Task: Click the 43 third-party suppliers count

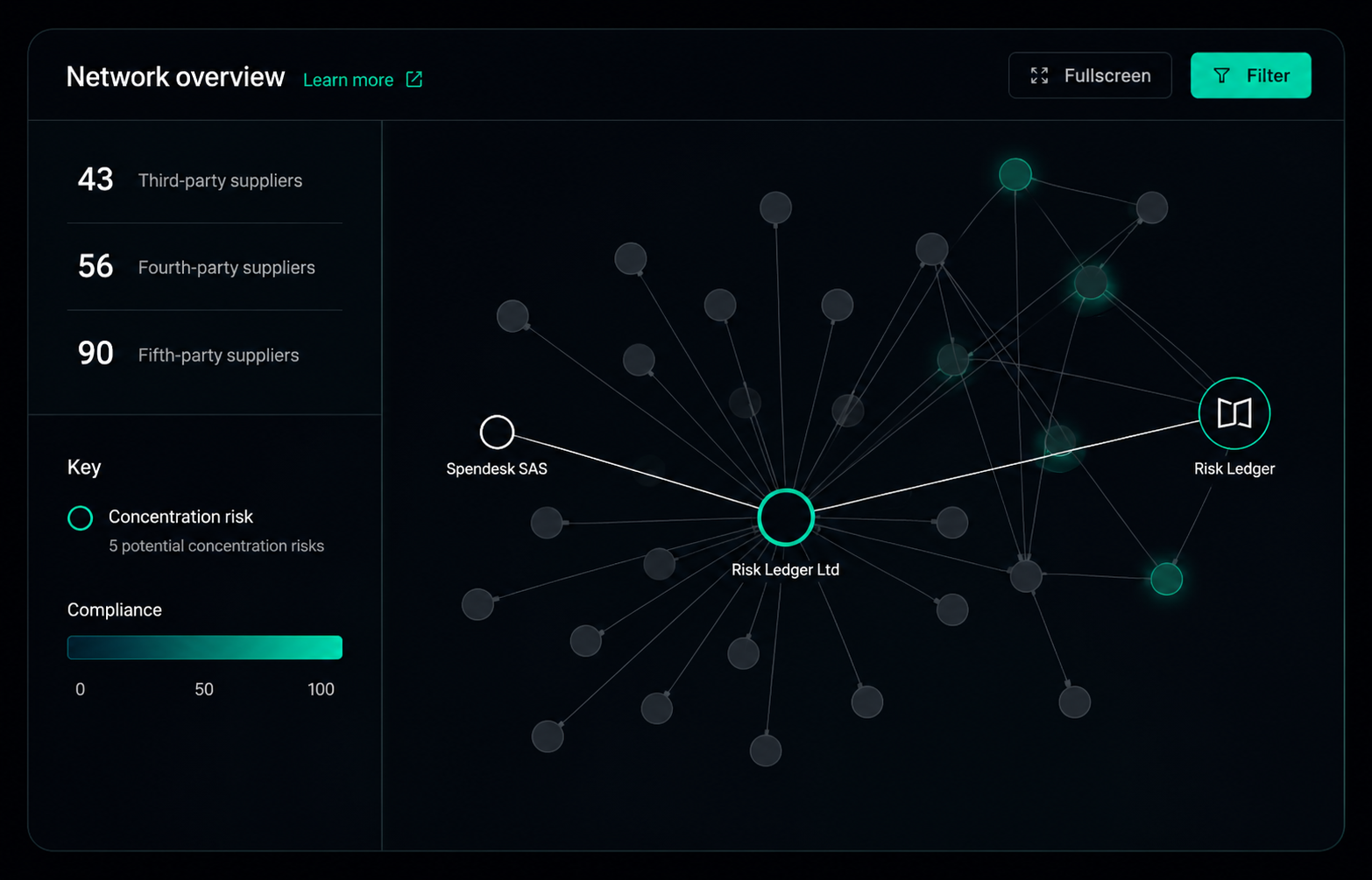Action: [95, 180]
